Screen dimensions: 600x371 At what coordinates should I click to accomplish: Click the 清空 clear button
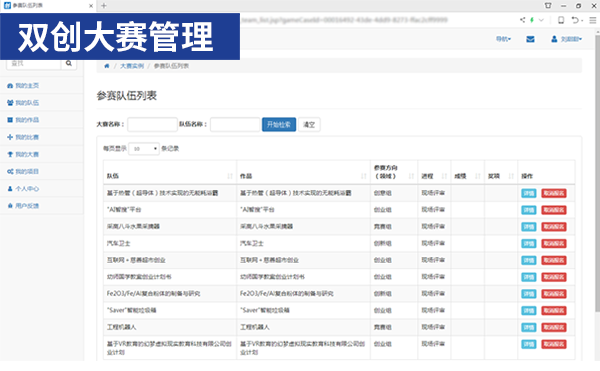[x=309, y=124]
